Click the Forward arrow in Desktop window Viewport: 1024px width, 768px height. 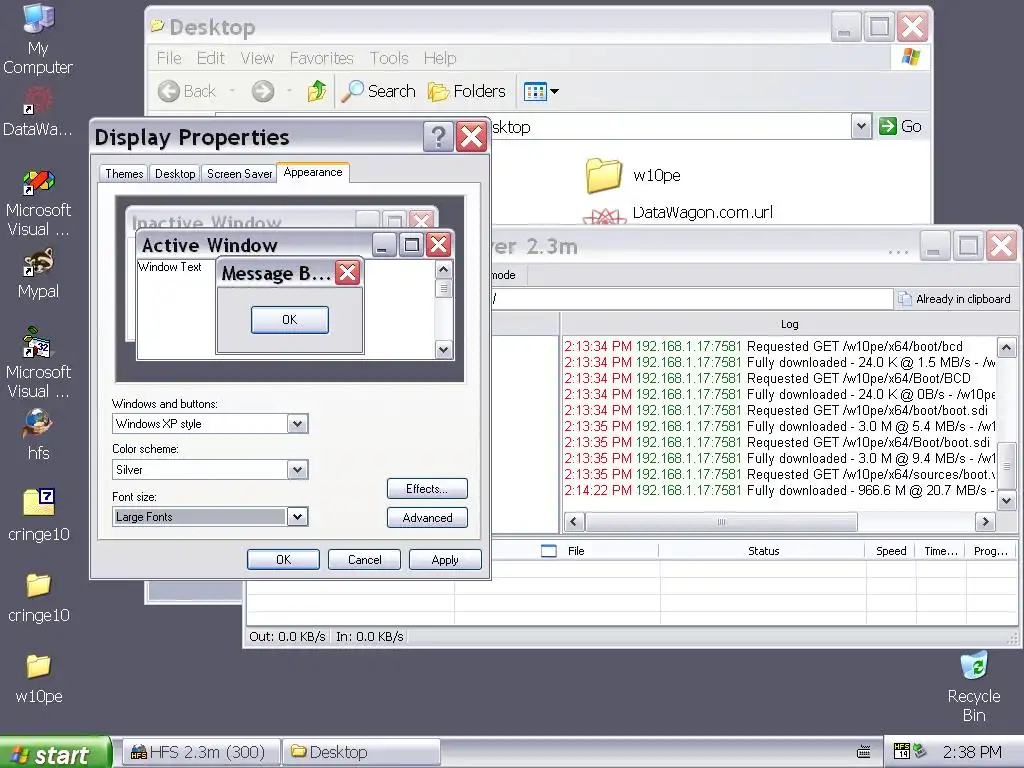click(x=263, y=91)
